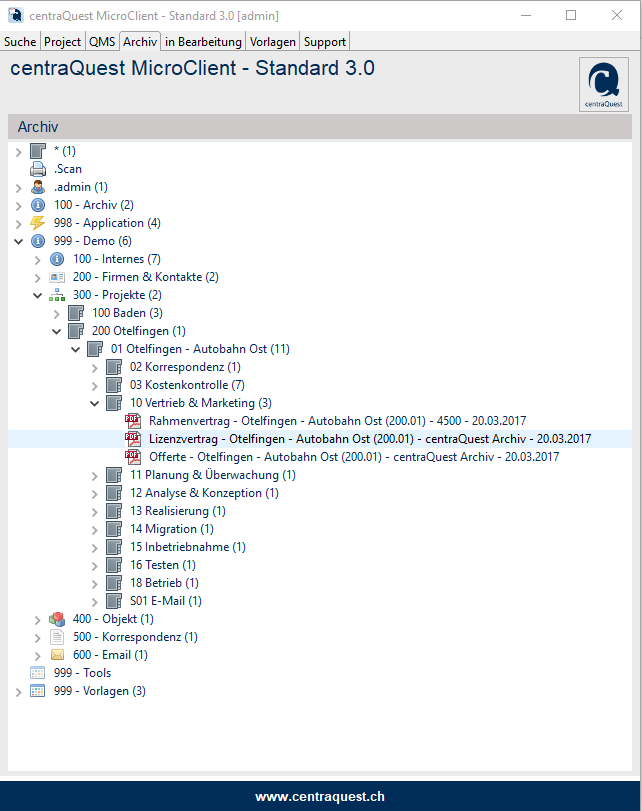Click the Firmen & Kontakte contact card icon
Image resolution: width=642 pixels, height=811 pixels.
57,277
